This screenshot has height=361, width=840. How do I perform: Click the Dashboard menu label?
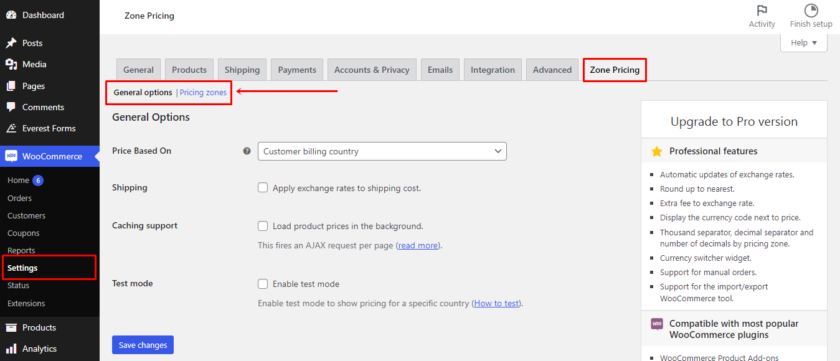coord(43,15)
